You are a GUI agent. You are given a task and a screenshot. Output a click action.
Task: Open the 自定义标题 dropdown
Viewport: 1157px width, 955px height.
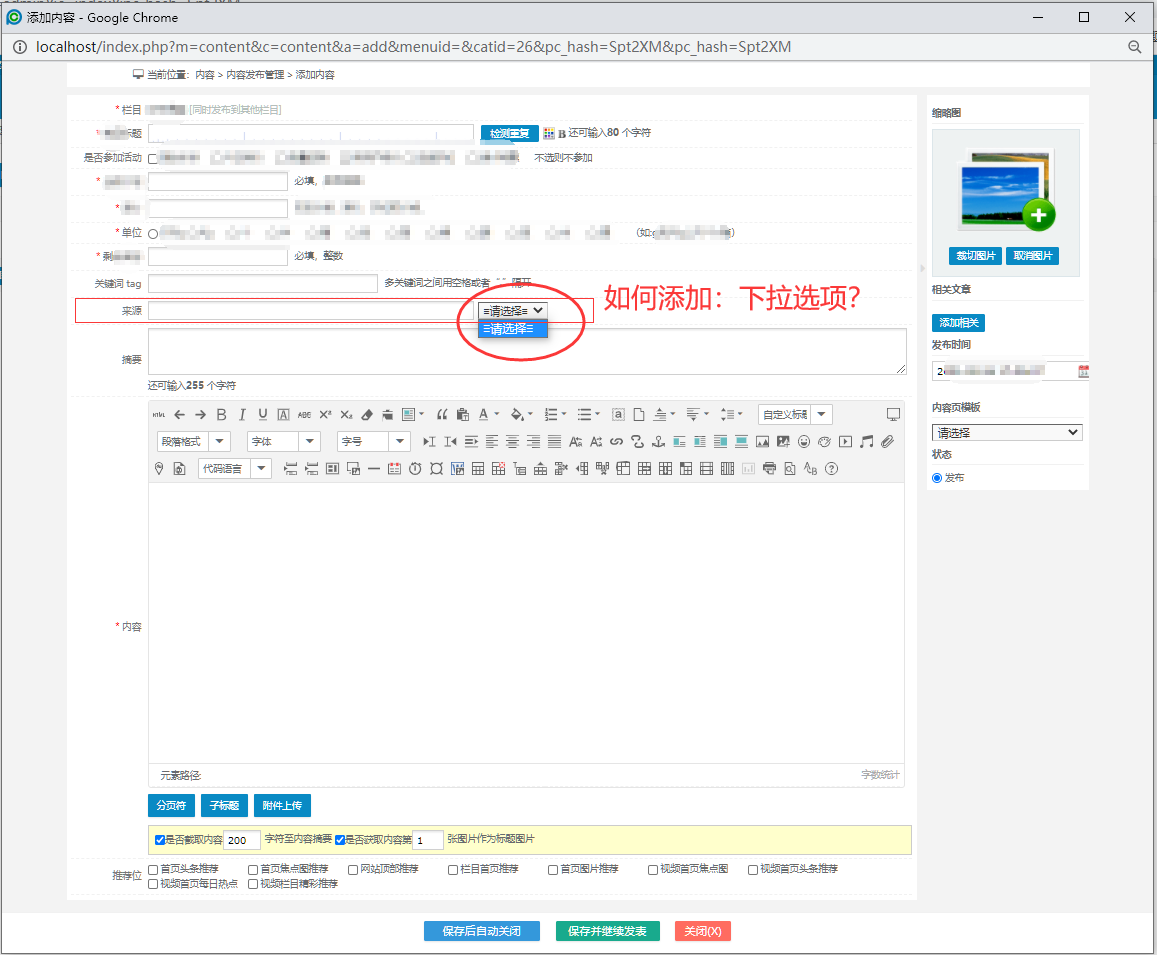pos(795,415)
